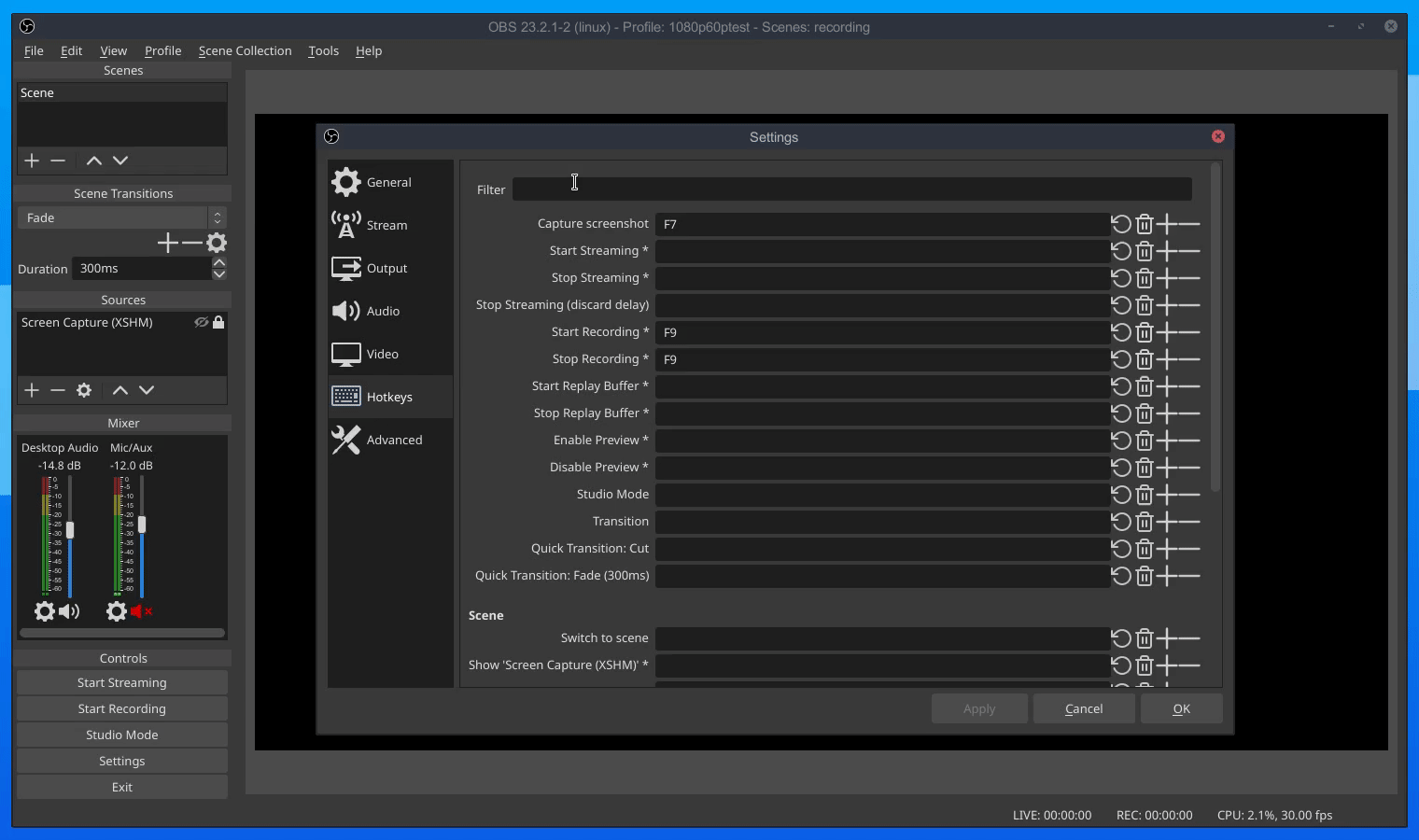Image resolution: width=1419 pixels, height=840 pixels.
Task: Clear the Show 'Screen Capture (XSHM)' hotkey
Action: (1145, 665)
